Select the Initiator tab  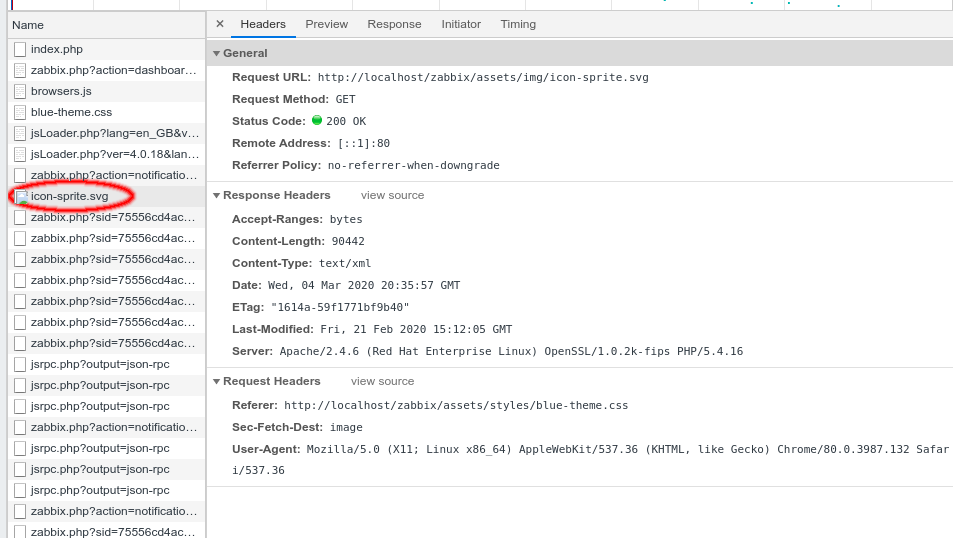pos(461,24)
